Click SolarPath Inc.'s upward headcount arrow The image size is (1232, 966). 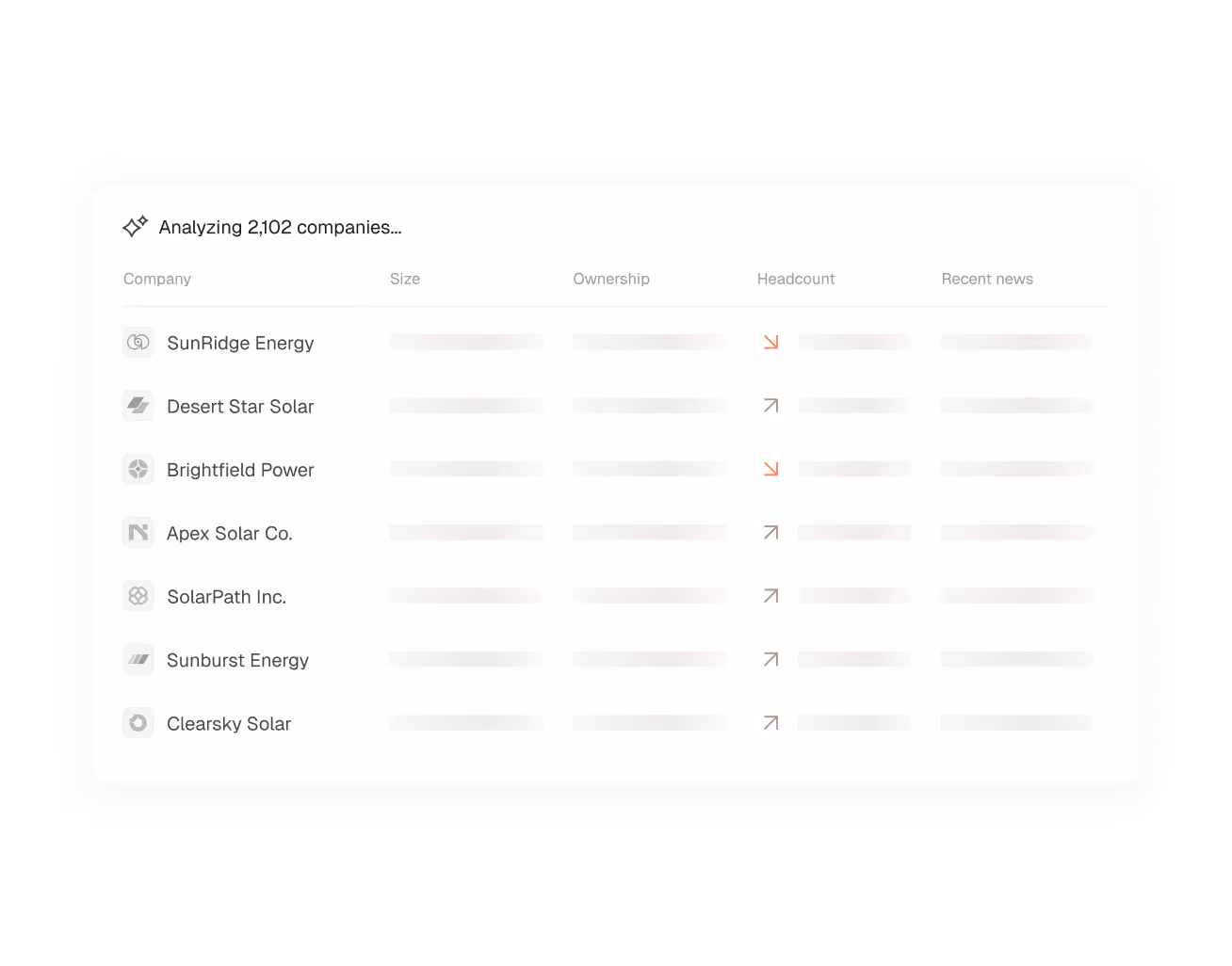pos(771,596)
